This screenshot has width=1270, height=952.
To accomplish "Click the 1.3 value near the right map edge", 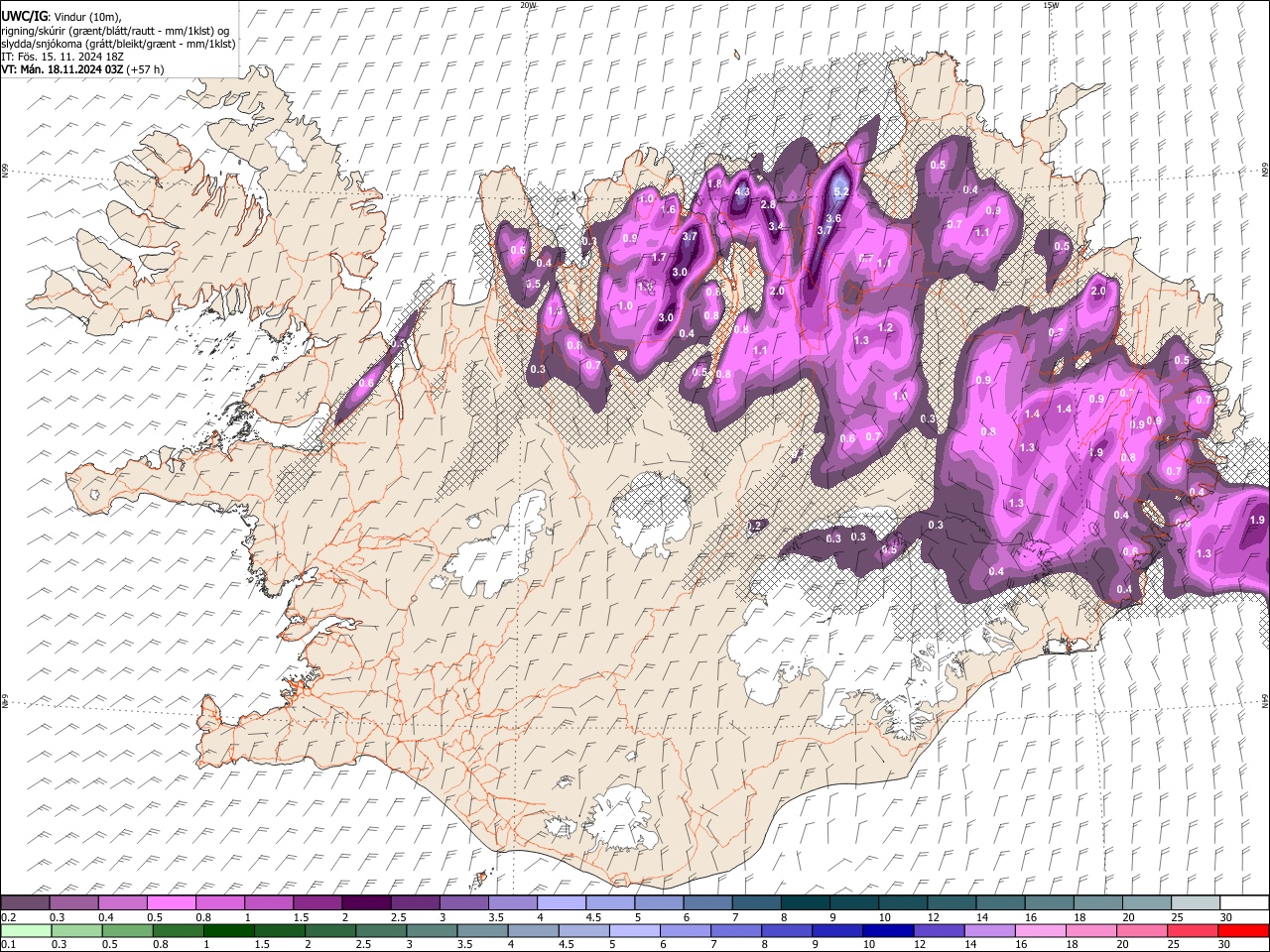I will [1204, 553].
